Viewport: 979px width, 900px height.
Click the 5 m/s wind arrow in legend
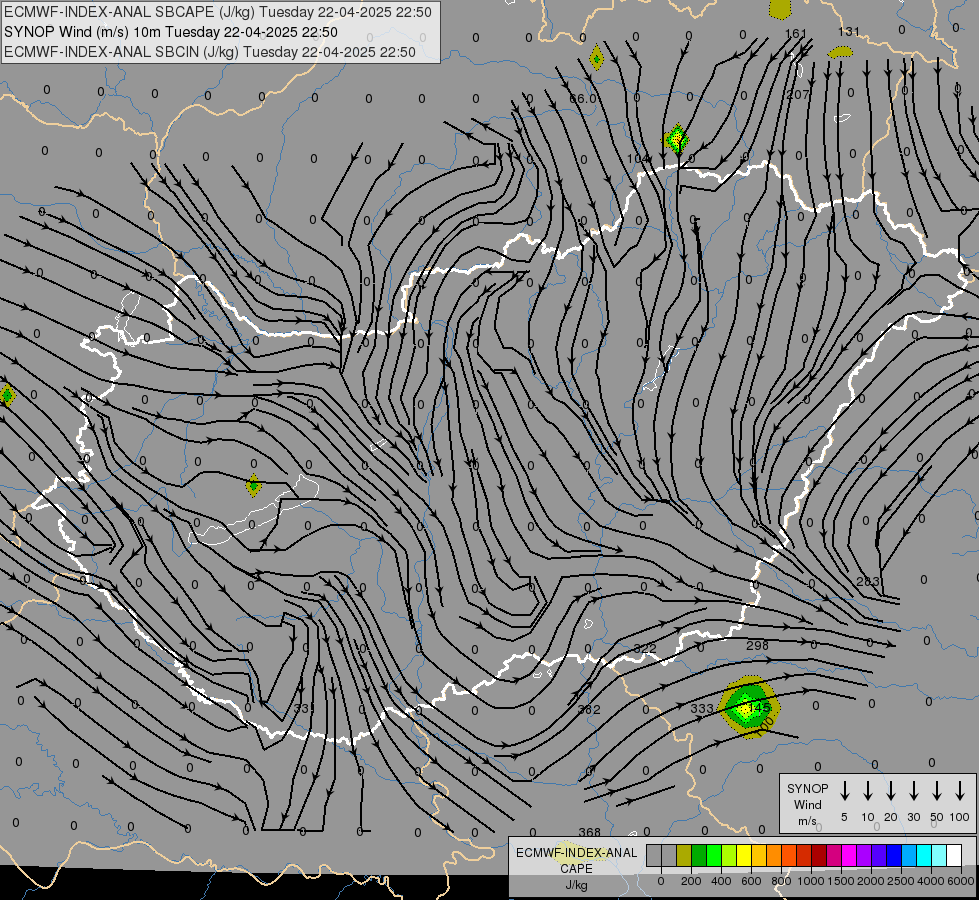coord(844,791)
